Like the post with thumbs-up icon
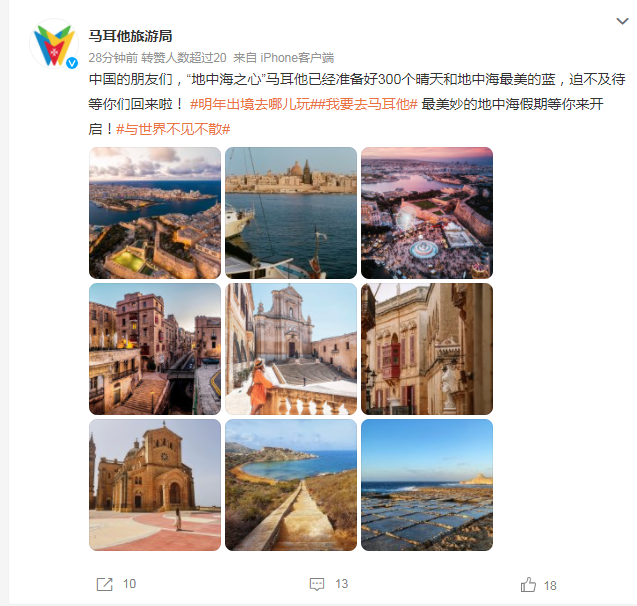The width and height of the screenshot is (637, 606). pos(528,585)
